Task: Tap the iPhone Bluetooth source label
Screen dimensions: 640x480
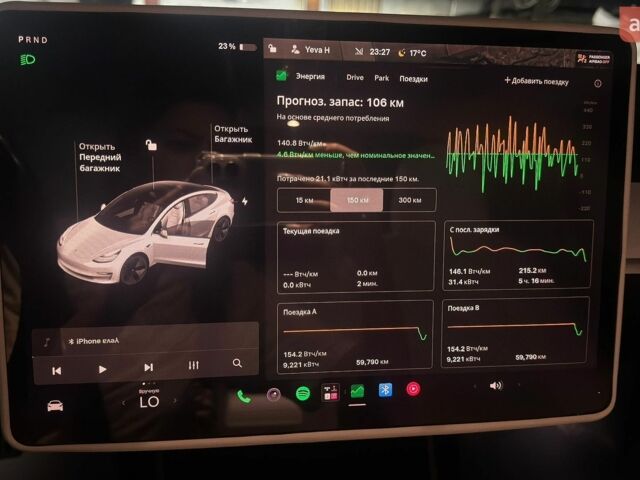Action: click(94, 341)
